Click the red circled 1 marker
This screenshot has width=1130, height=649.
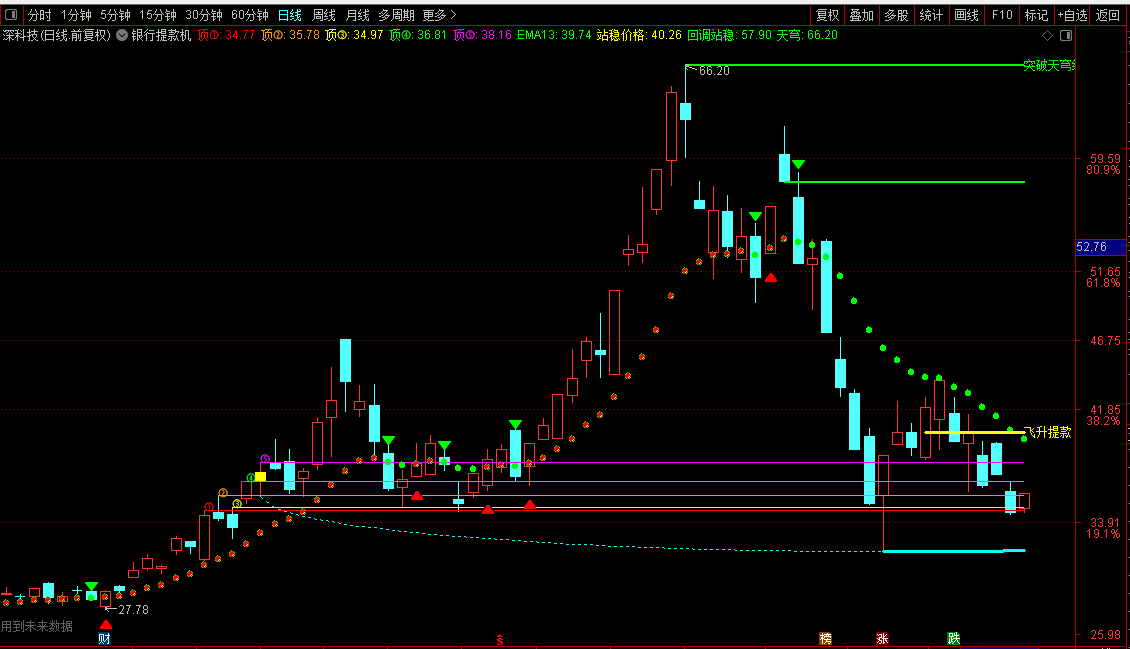(209, 507)
